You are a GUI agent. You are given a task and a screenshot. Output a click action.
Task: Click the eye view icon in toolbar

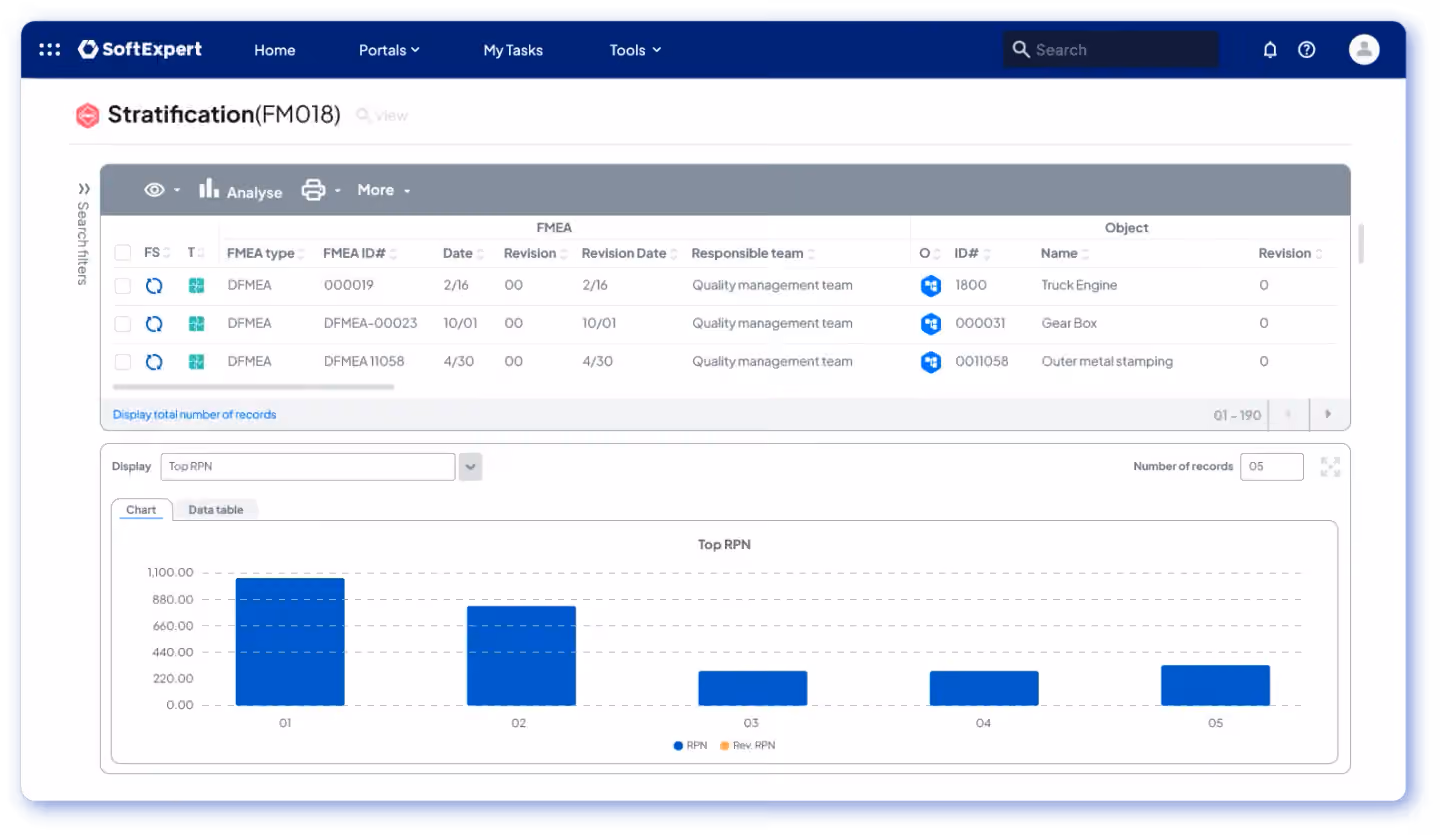click(x=154, y=190)
